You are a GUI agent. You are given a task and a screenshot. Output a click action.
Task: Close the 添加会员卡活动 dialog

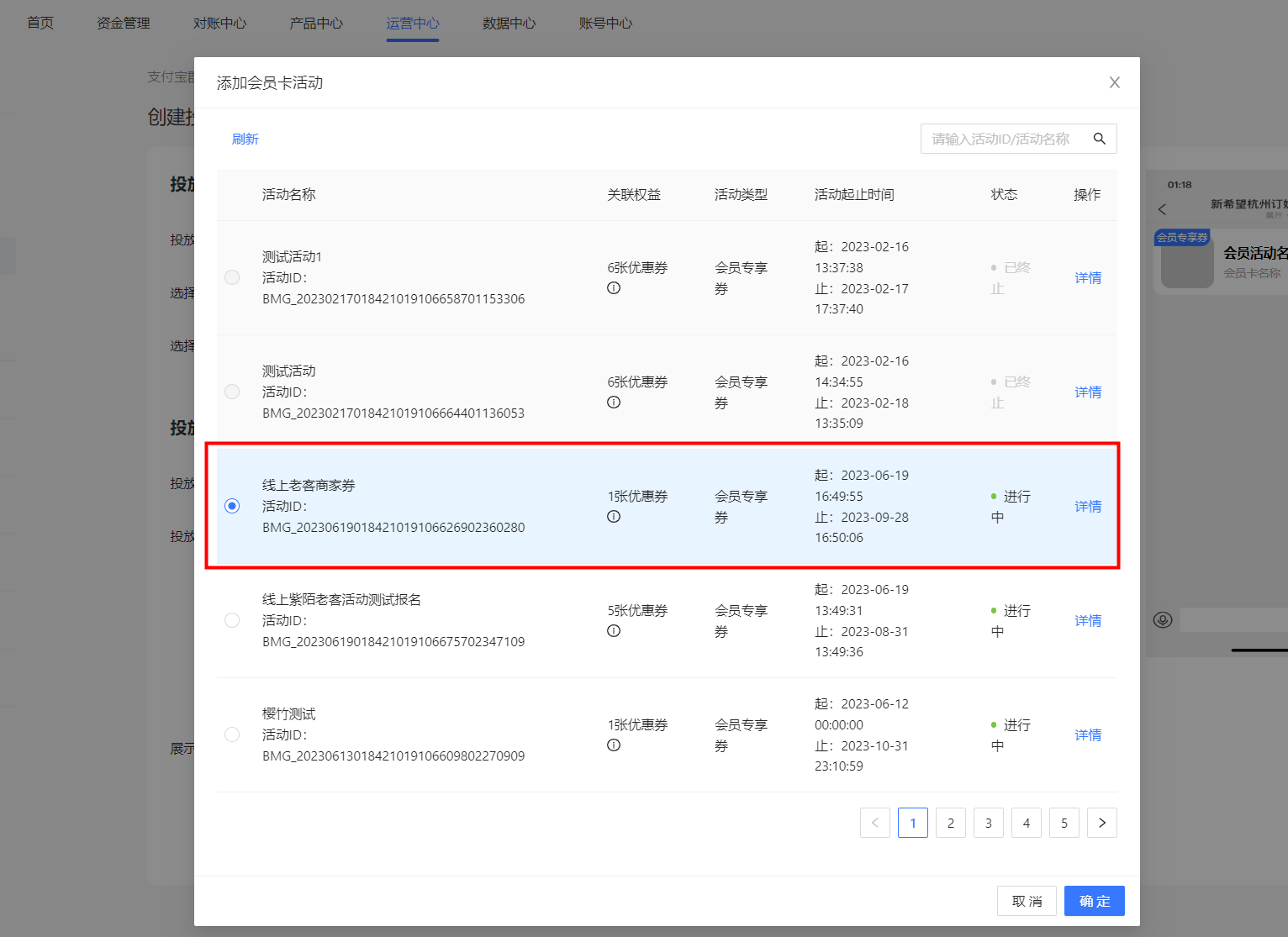point(1114,82)
